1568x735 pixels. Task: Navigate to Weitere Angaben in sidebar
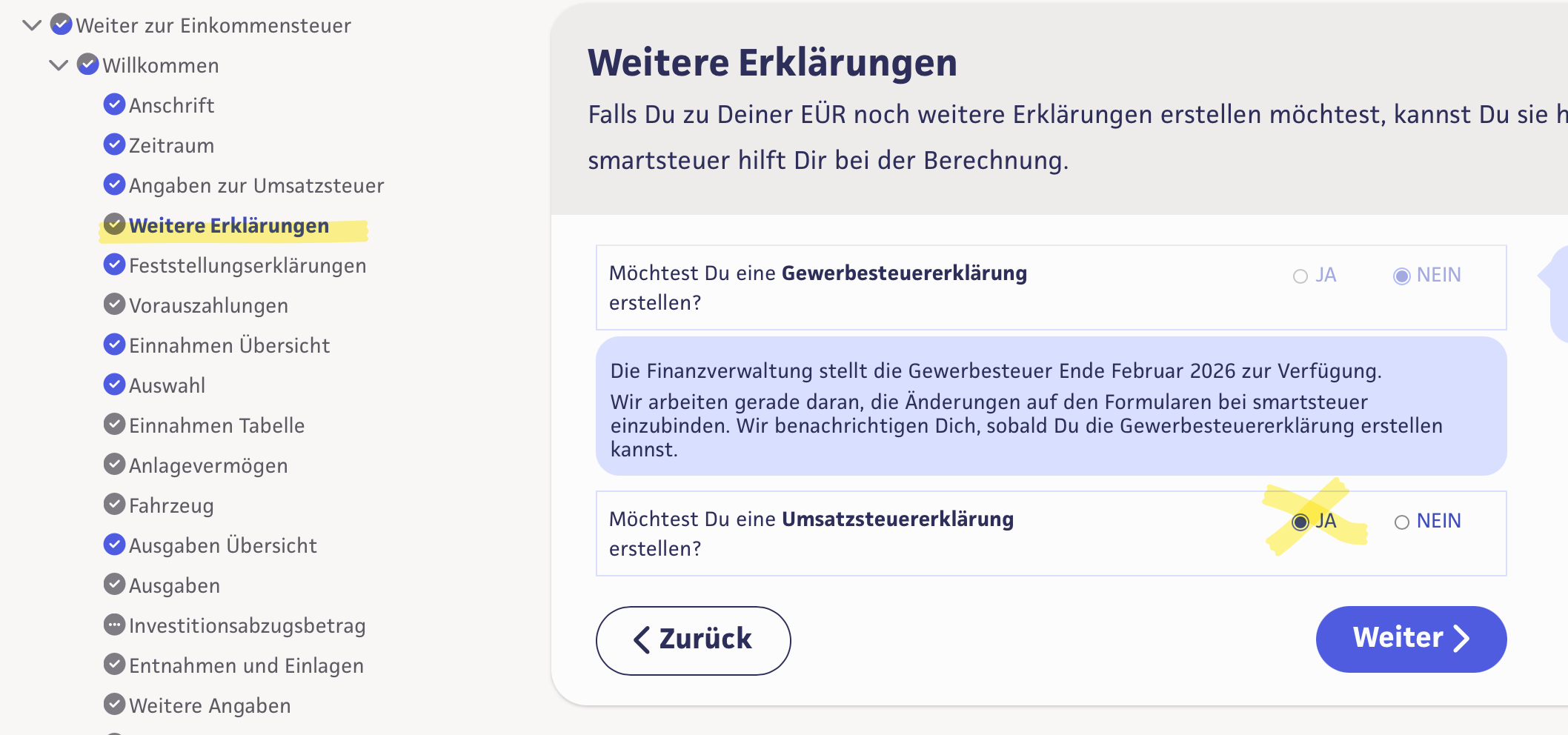coord(210,705)
